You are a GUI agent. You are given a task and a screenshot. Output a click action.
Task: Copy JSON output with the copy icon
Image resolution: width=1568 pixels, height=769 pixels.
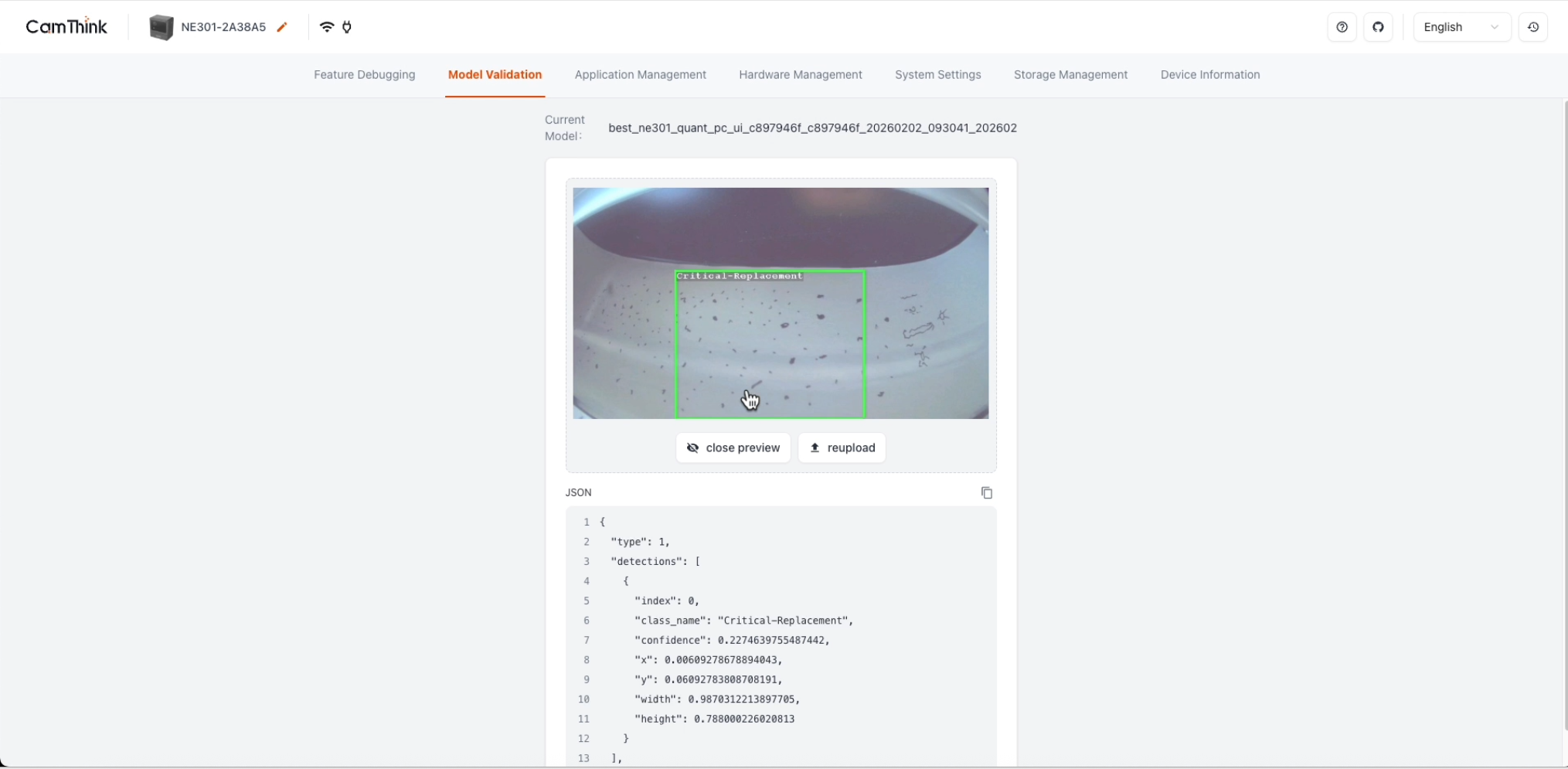[x=986, y=493]
